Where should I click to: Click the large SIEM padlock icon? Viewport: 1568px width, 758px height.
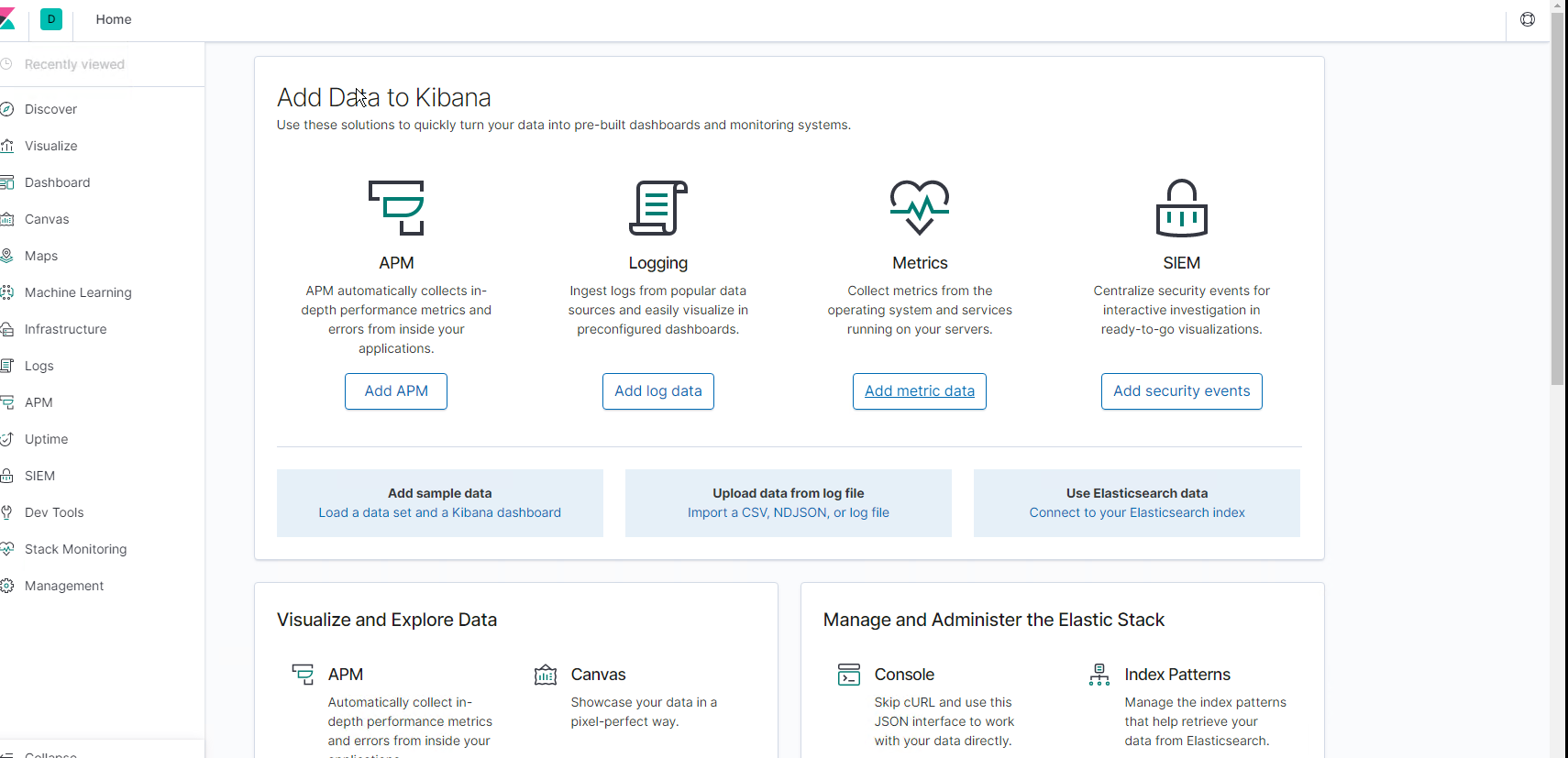click(1182, 208)
